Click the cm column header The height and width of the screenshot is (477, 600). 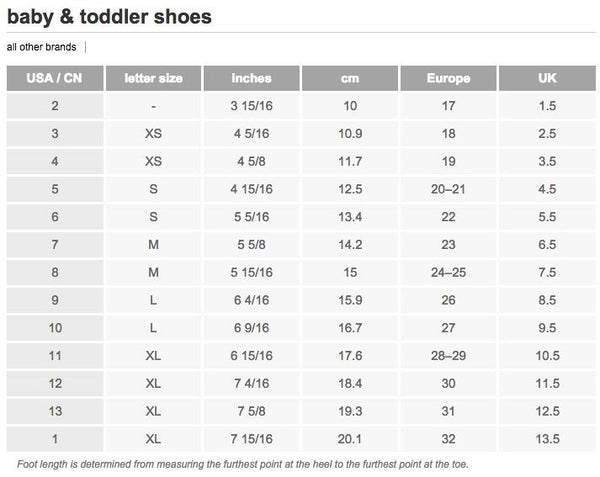coord(350,78)
